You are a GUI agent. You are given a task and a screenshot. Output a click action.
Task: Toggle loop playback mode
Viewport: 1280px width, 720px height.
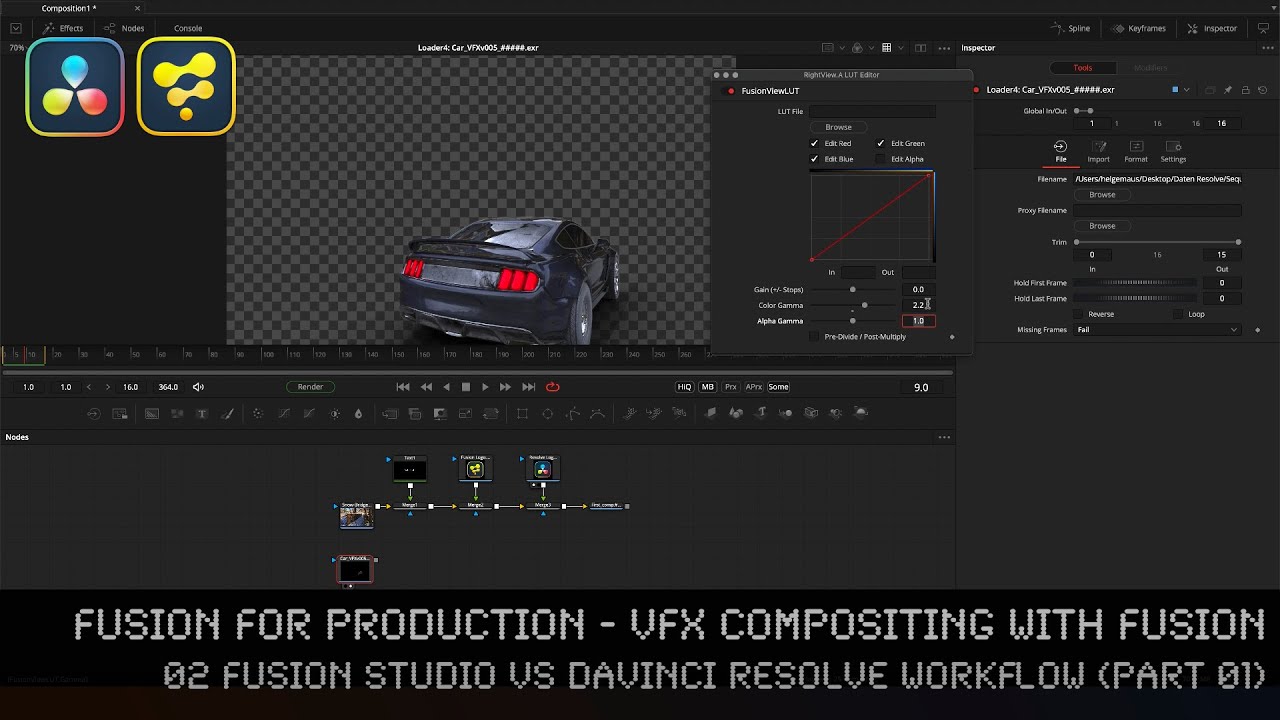point(552,387)
